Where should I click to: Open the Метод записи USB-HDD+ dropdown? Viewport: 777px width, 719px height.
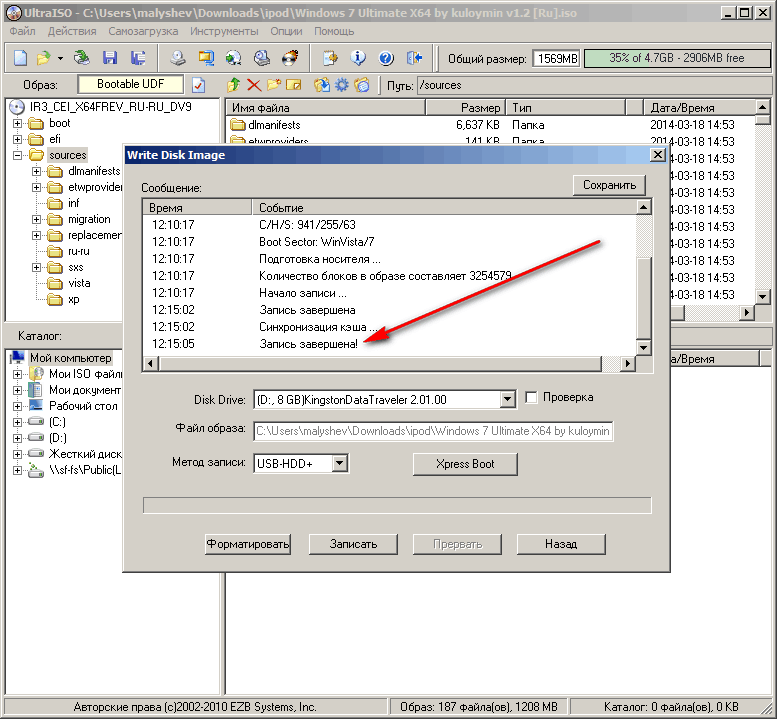(339, 464)
